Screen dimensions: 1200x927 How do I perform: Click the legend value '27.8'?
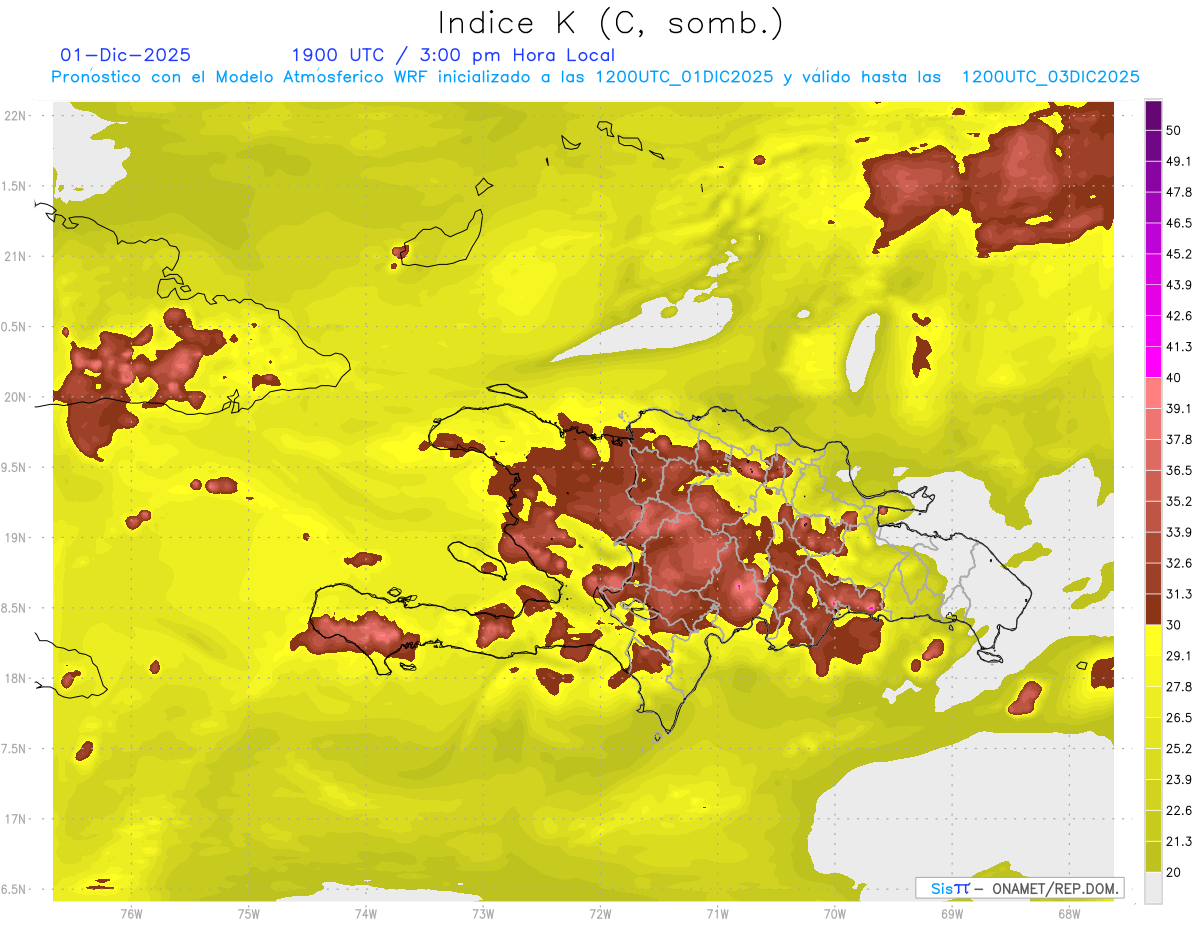point(1180,687)
